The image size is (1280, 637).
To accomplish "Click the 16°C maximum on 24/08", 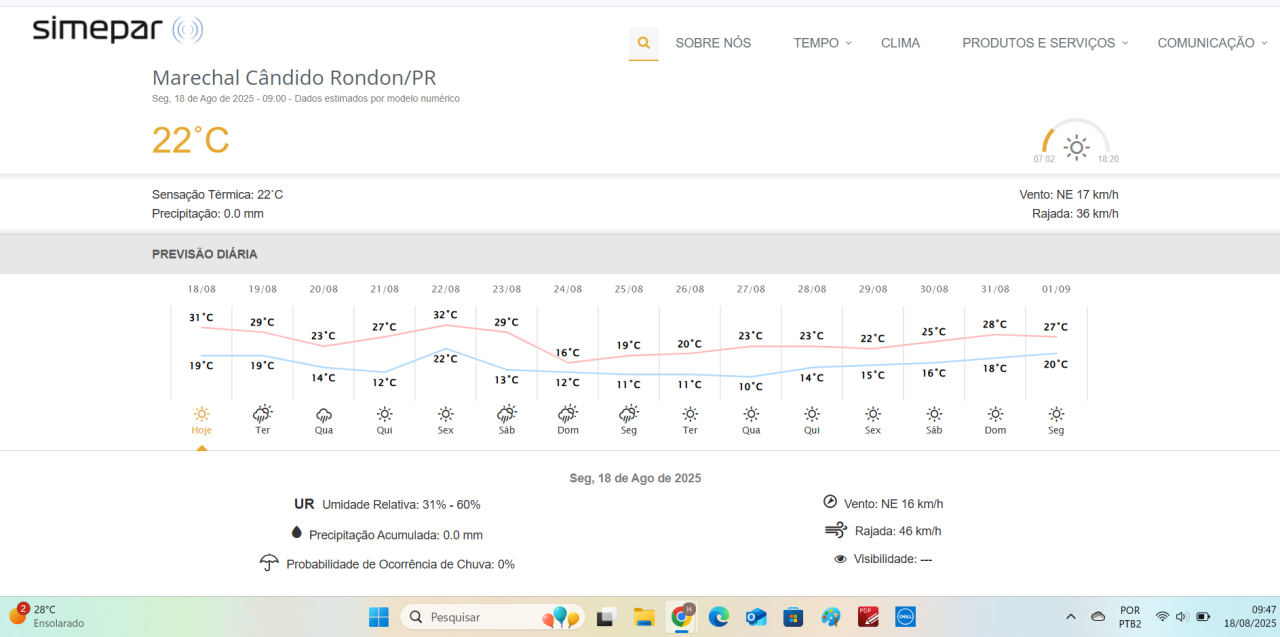I will 567,352.
